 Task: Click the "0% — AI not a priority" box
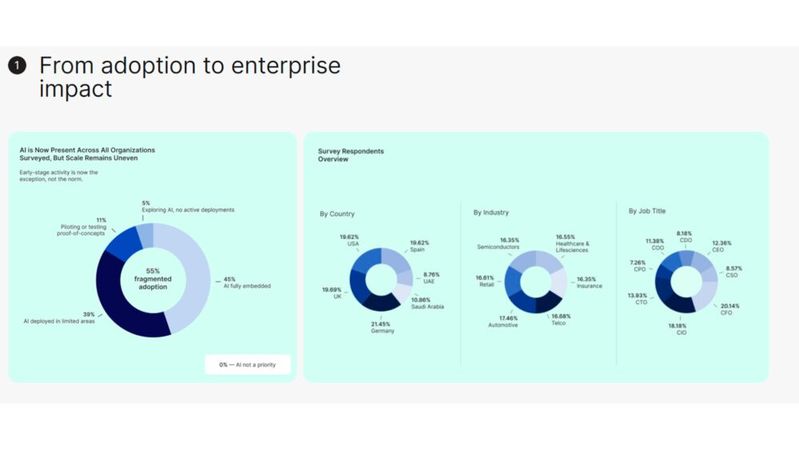click(x=248, y=365)
